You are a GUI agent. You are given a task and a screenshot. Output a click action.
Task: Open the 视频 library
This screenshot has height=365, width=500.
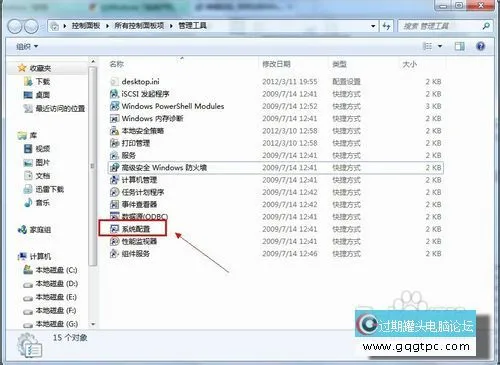click(43, 149)
